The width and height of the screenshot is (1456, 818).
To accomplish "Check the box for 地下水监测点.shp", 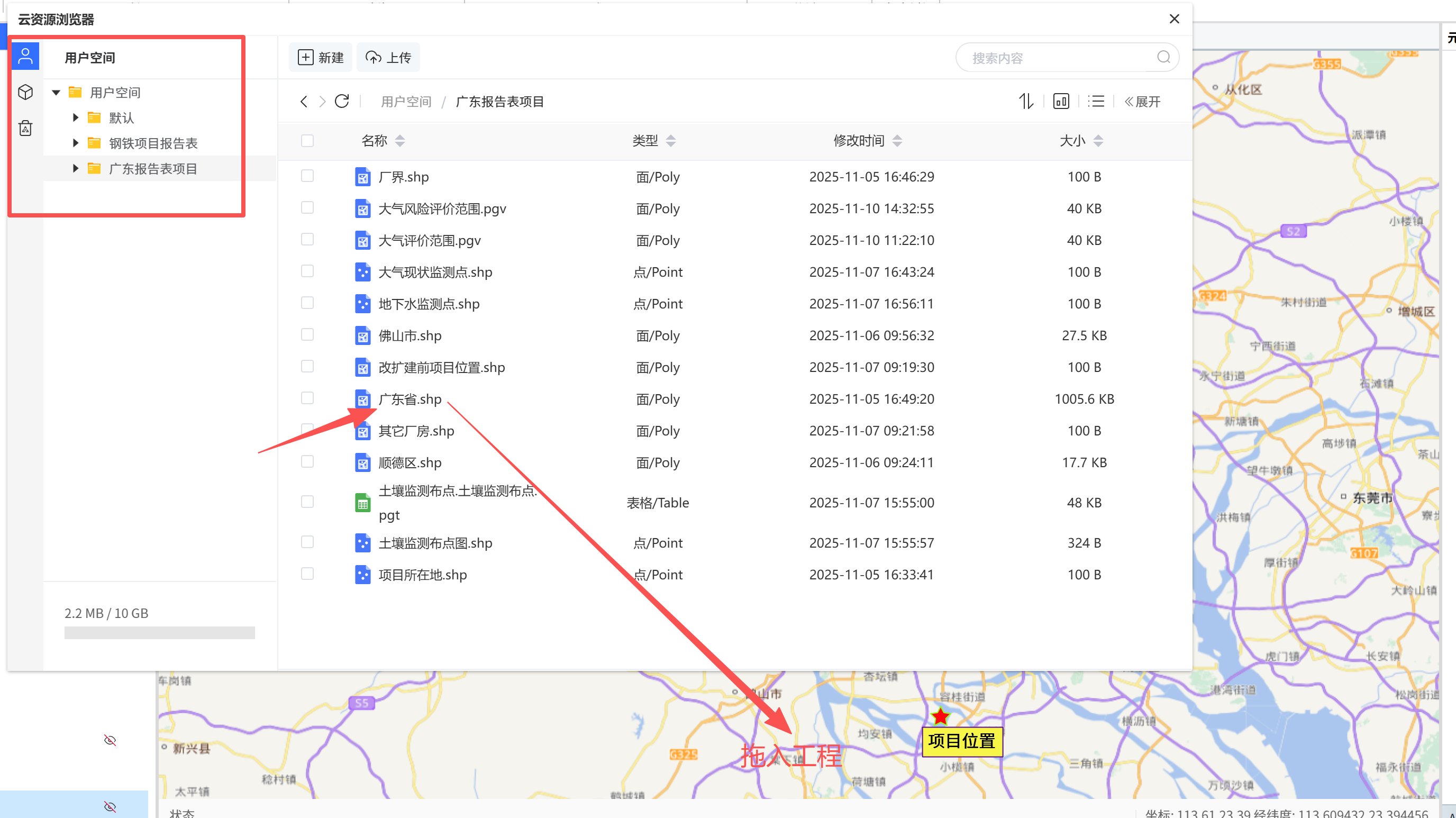I will [x=307, y=303].
